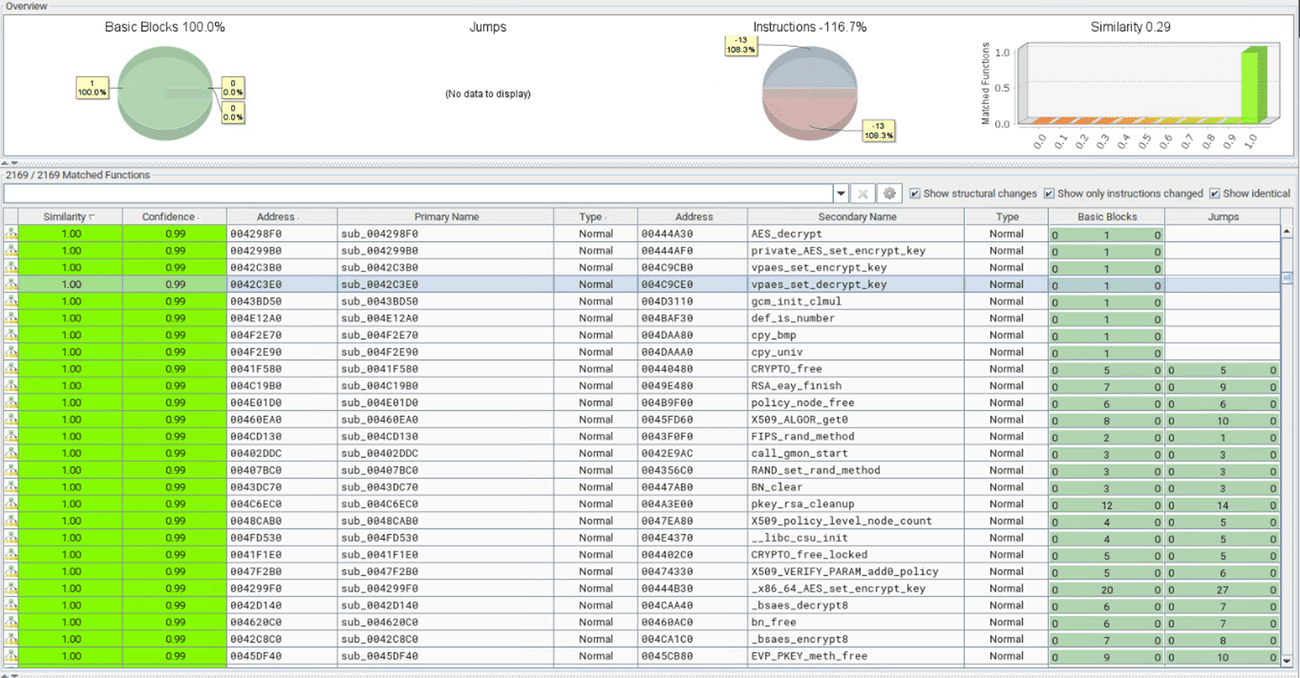The height and width of the screenshot is (678, 1300).
Task: Toggle the Show identical checkbox
Action: point(1215,193)
